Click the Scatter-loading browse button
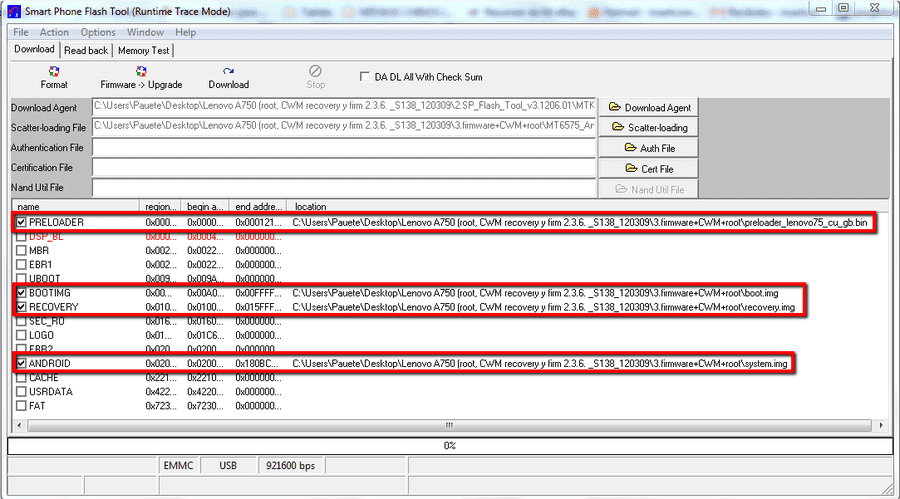900x499 pixels. pyautogui.click(x=649, y=127)
